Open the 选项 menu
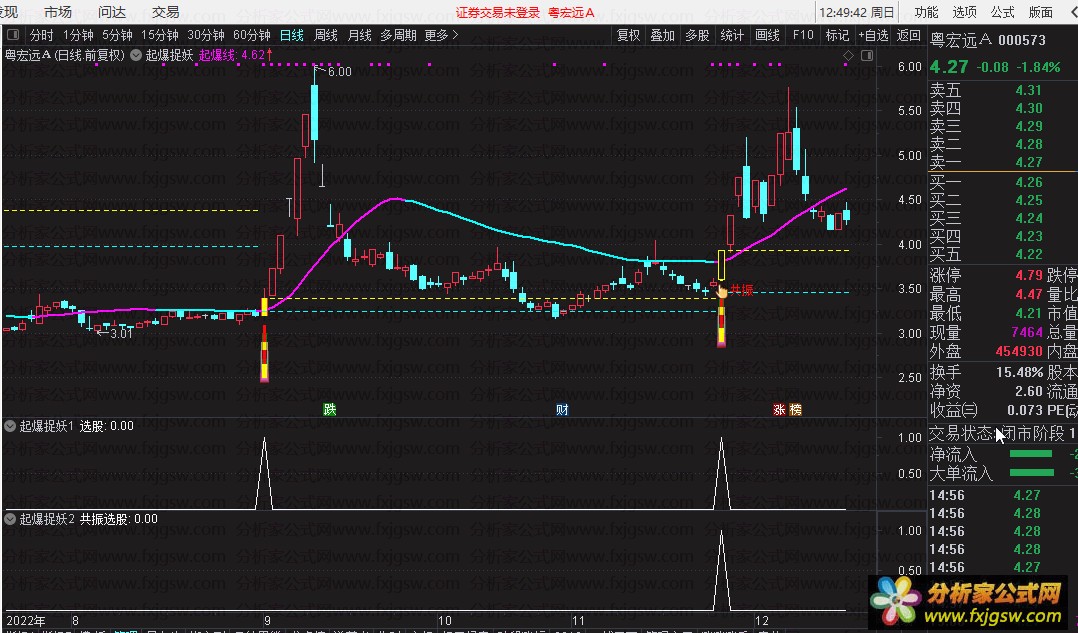The image size is (1078, 633). pos(965,12)
